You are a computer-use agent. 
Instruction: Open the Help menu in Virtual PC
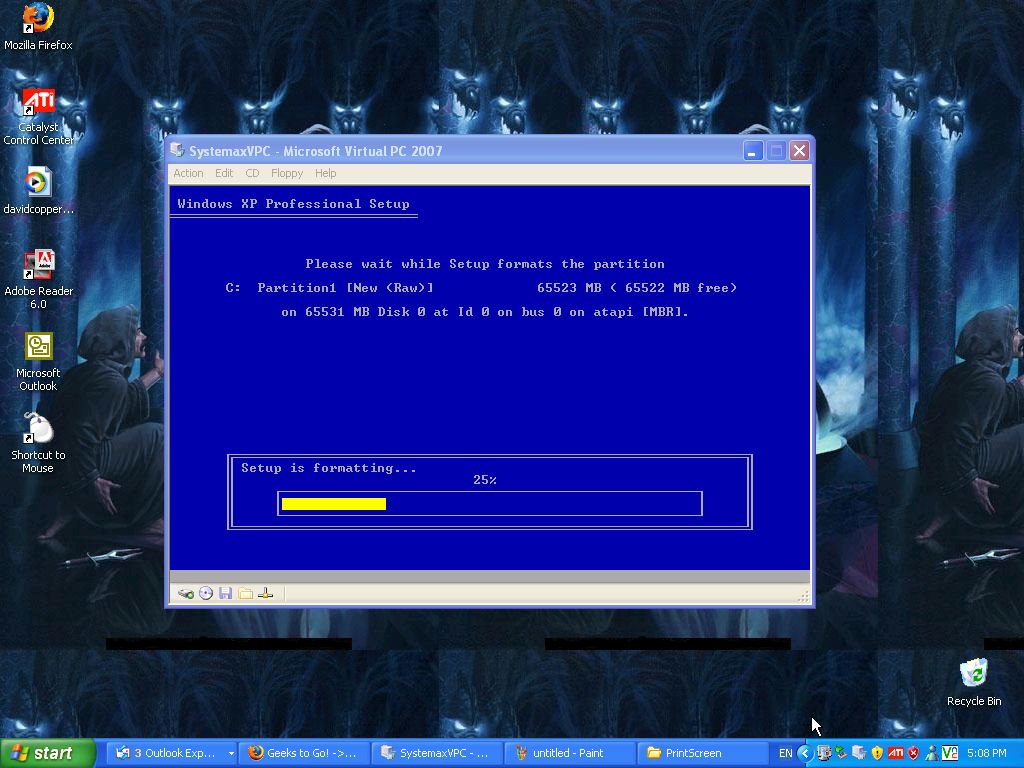pos(325,173)
